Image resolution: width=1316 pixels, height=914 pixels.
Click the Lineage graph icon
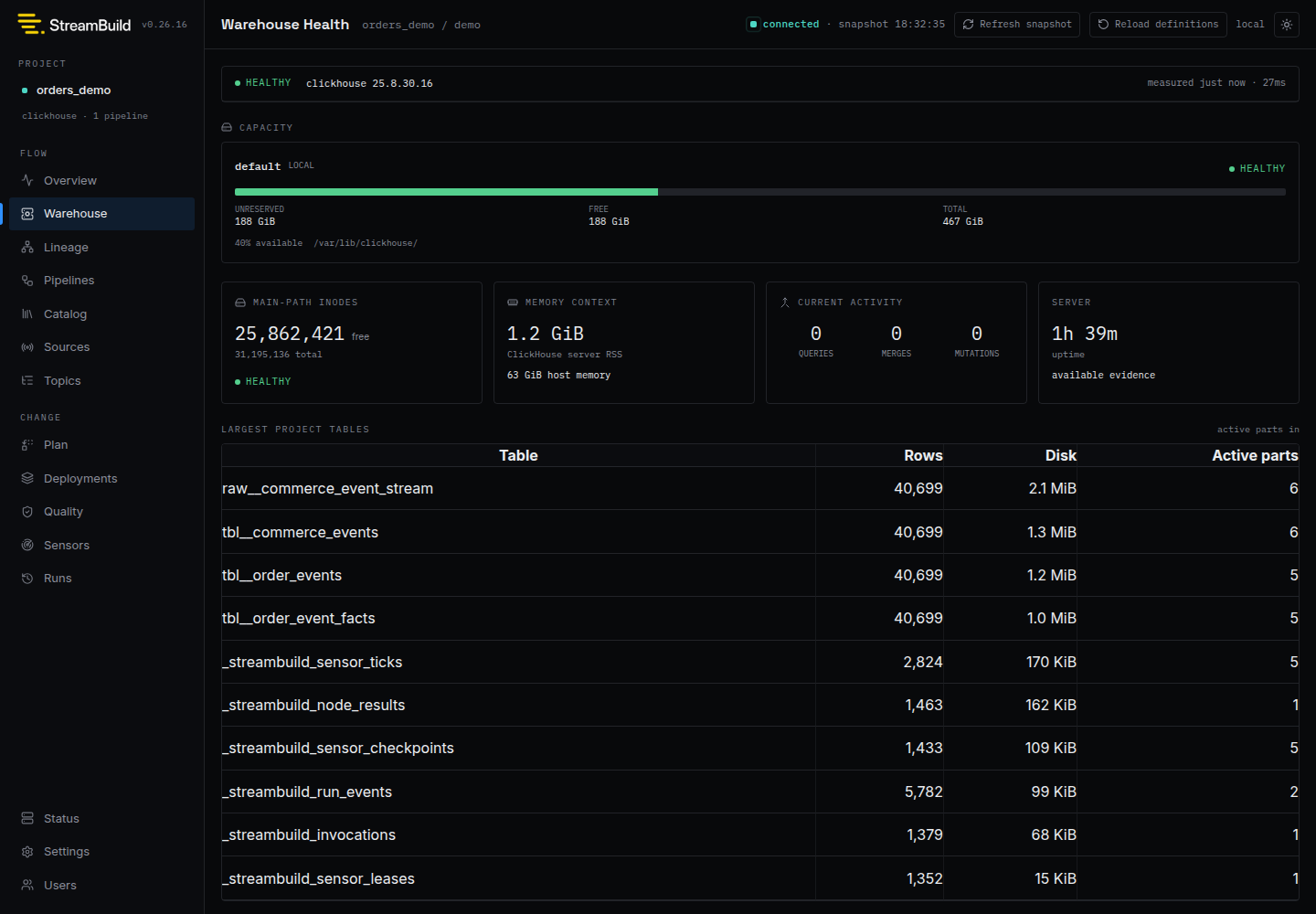pos(27,247)
